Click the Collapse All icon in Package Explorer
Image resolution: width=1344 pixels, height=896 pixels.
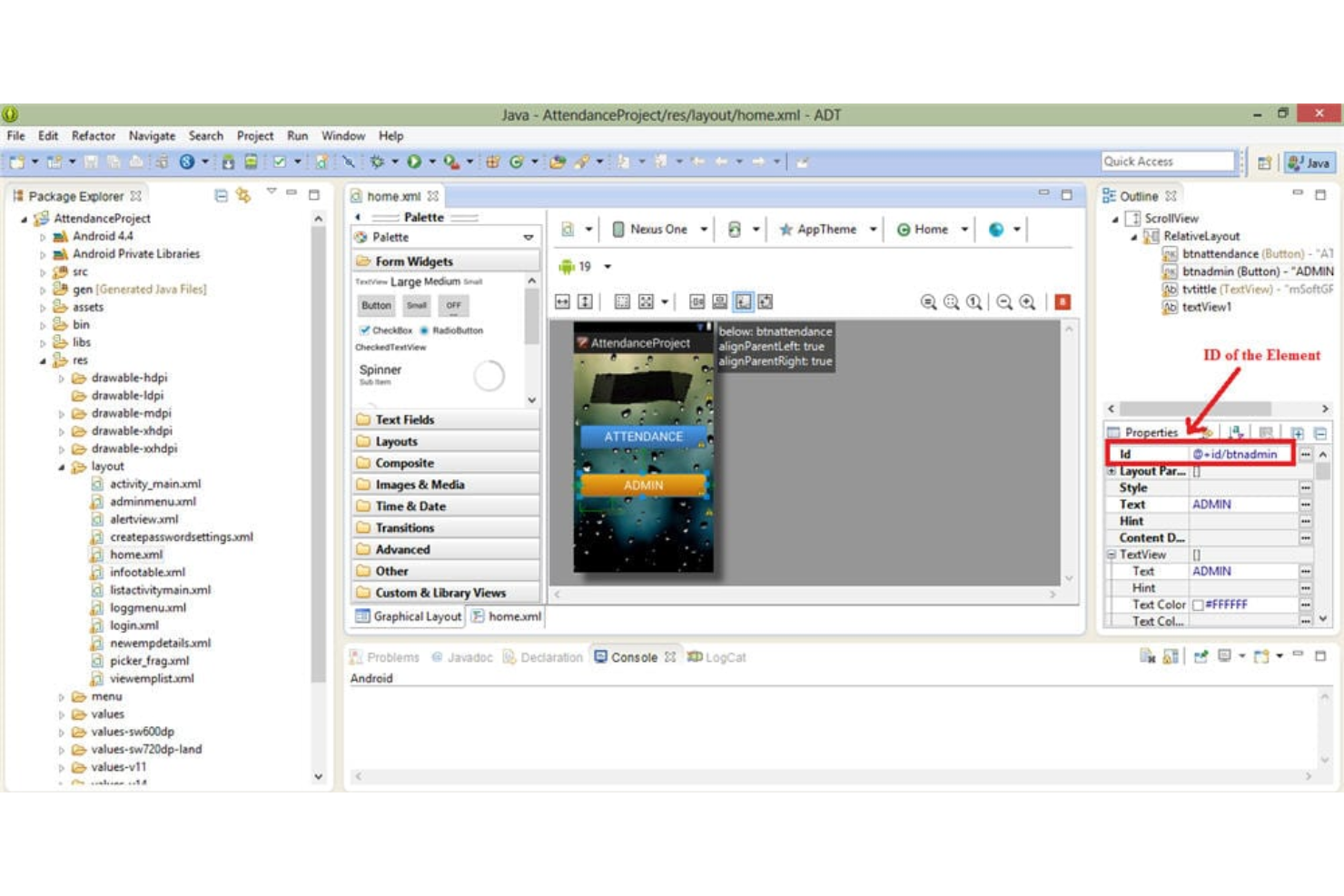(x=221, y=195)
